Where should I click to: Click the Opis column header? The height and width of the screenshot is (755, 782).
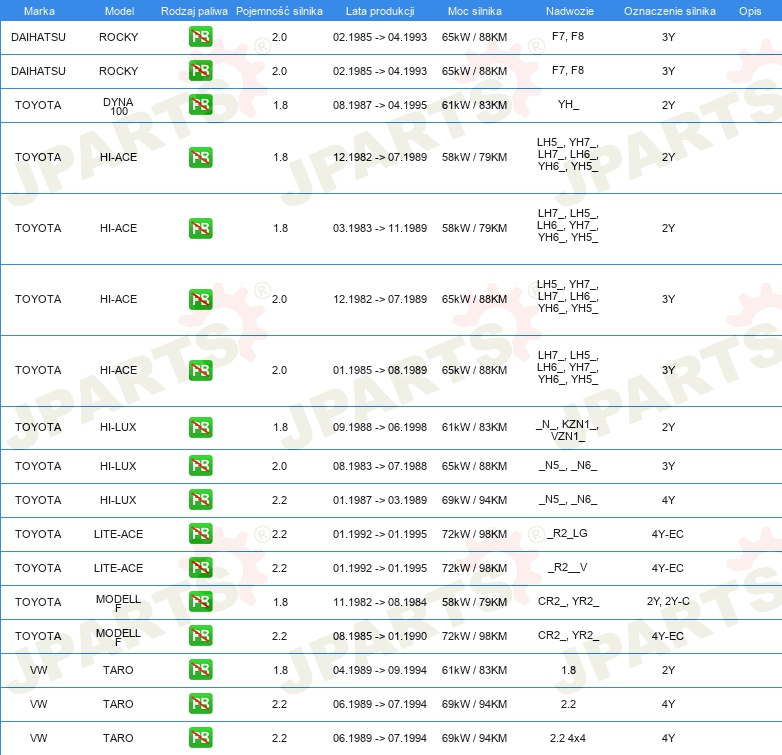click(750, 11)
